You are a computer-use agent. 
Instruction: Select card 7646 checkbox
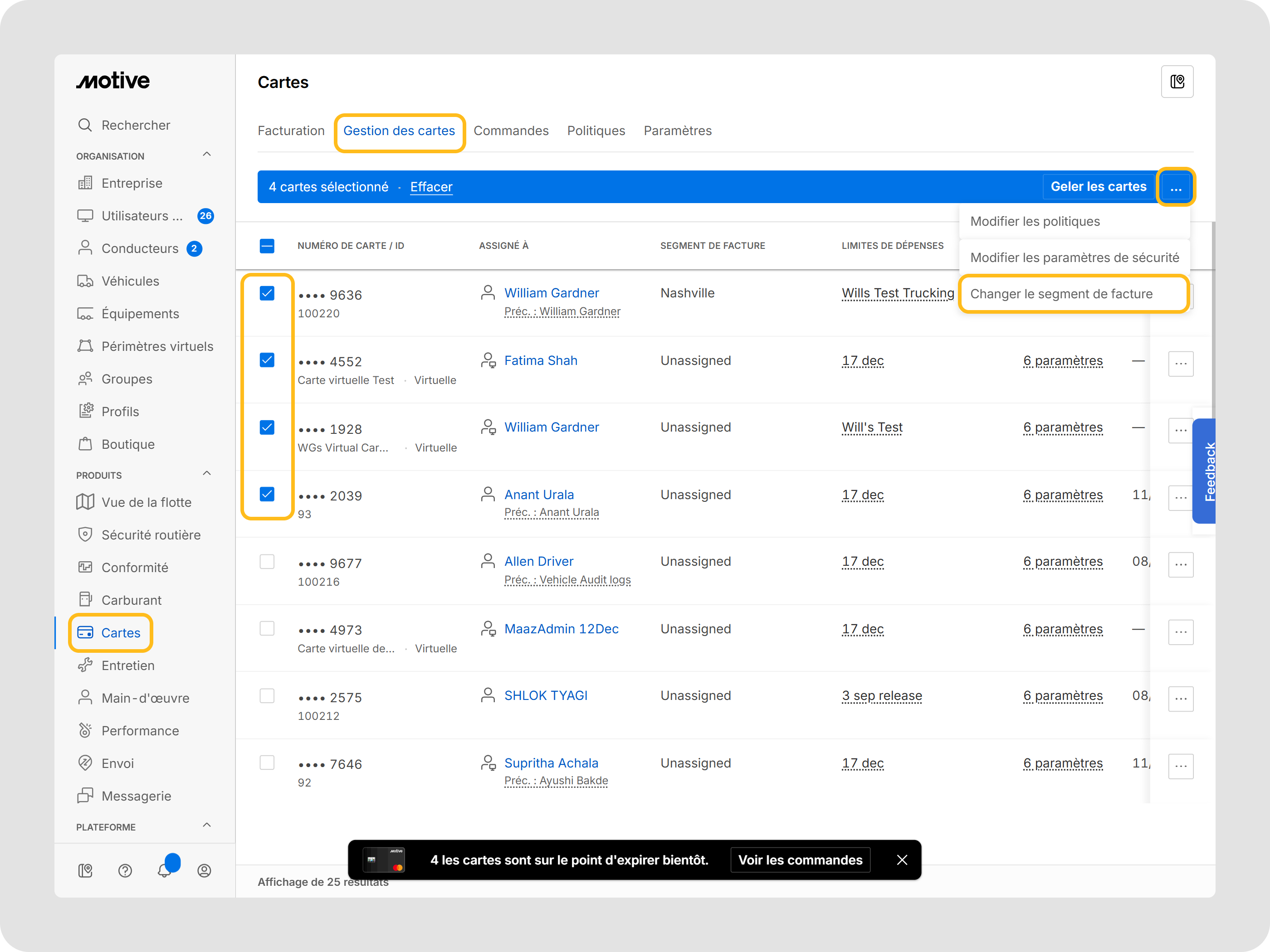267,763
